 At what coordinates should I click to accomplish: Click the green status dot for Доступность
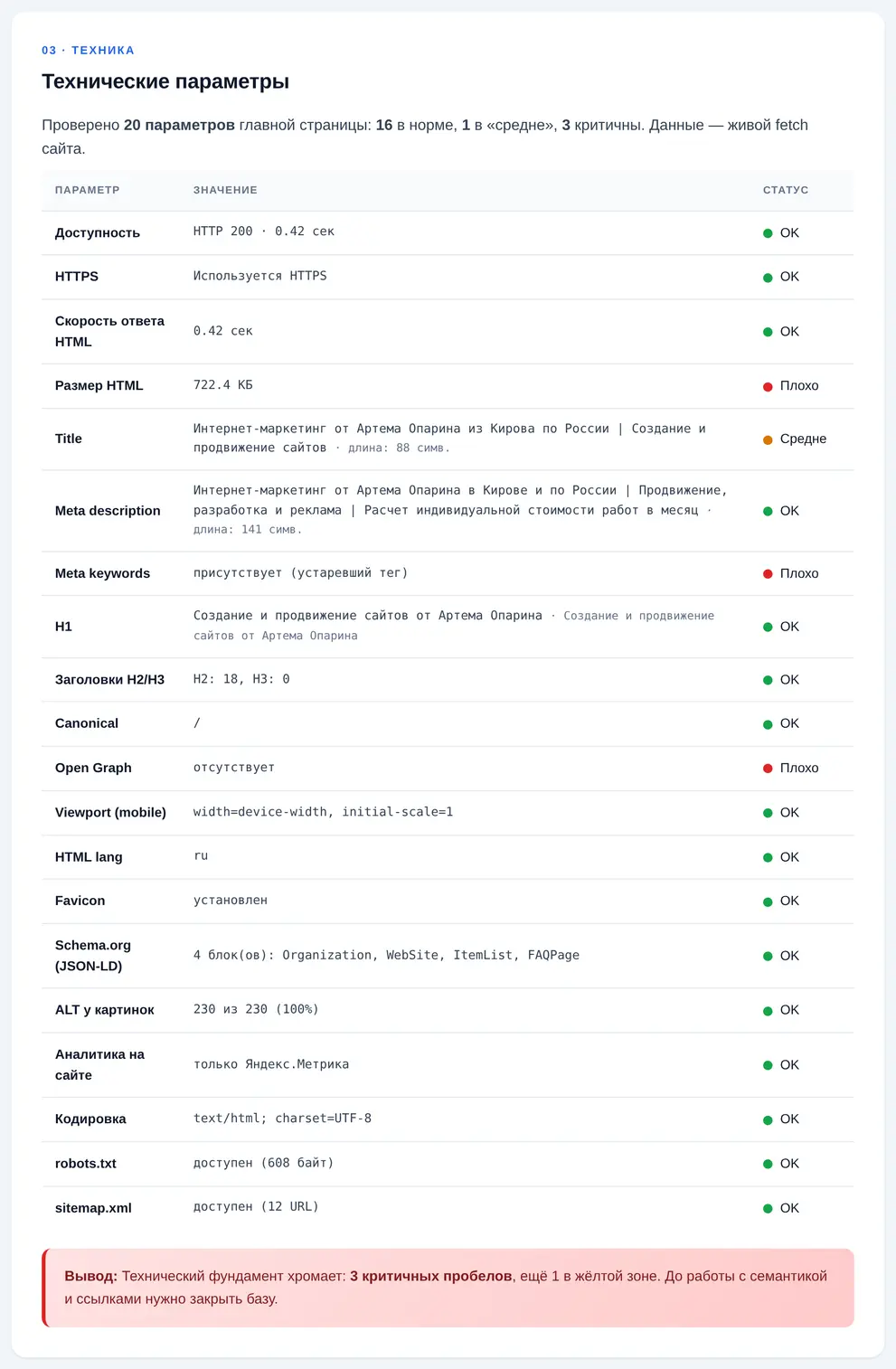coord(768,233)
